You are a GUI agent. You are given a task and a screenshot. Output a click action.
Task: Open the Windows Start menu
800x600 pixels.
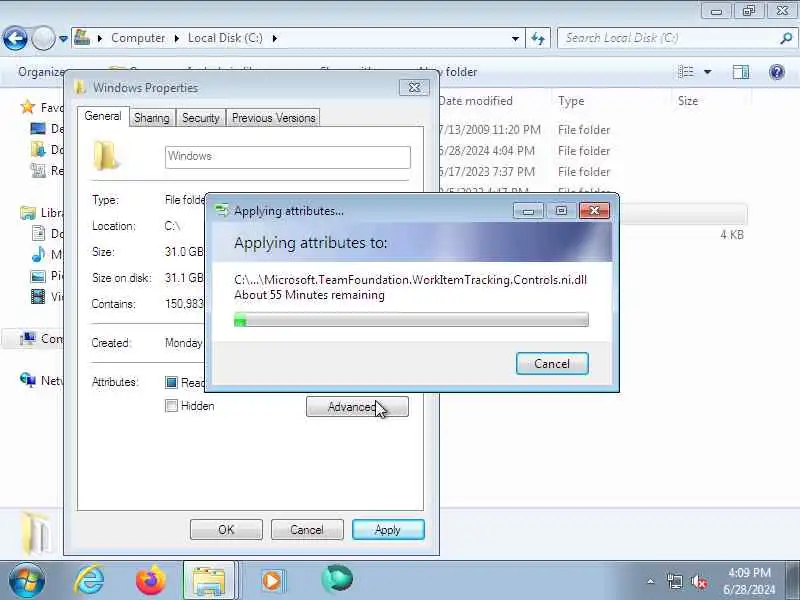pos(27,580)
